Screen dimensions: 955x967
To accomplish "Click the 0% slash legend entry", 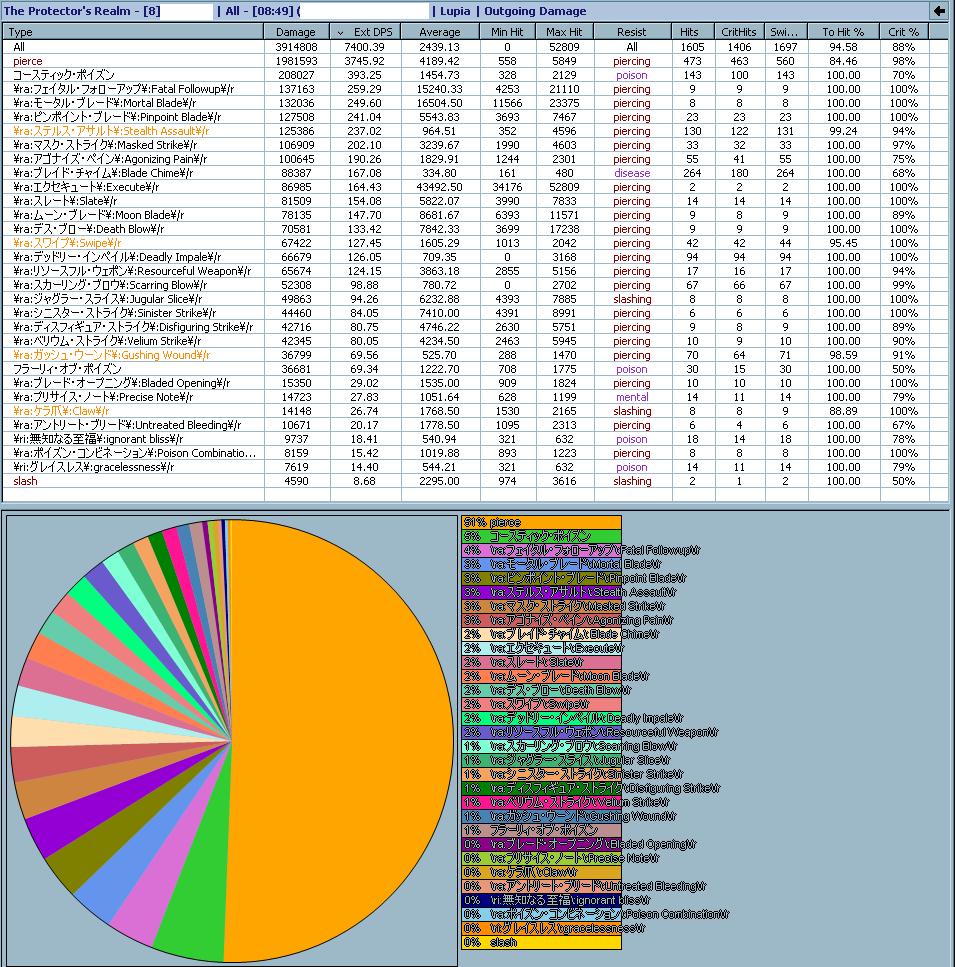I will click(541, 942).
